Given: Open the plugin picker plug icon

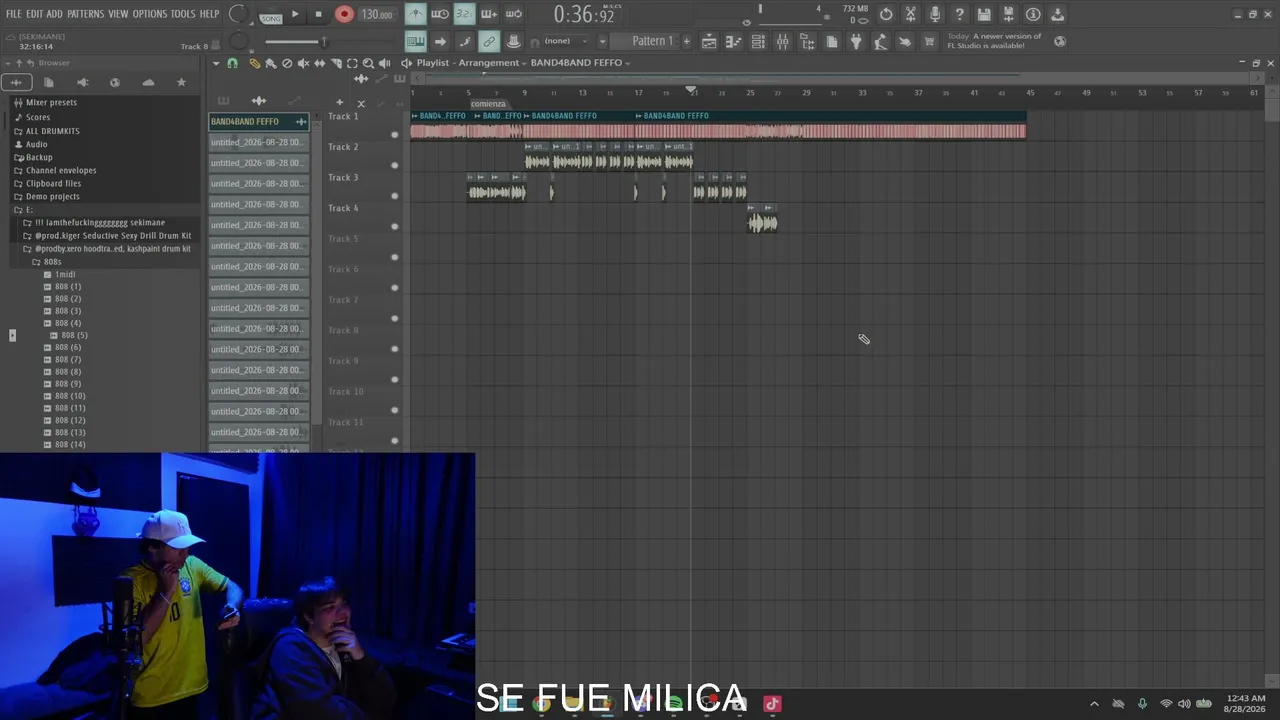Looking at the screenshot, I should pyautogui.click(x=856, y=41).
